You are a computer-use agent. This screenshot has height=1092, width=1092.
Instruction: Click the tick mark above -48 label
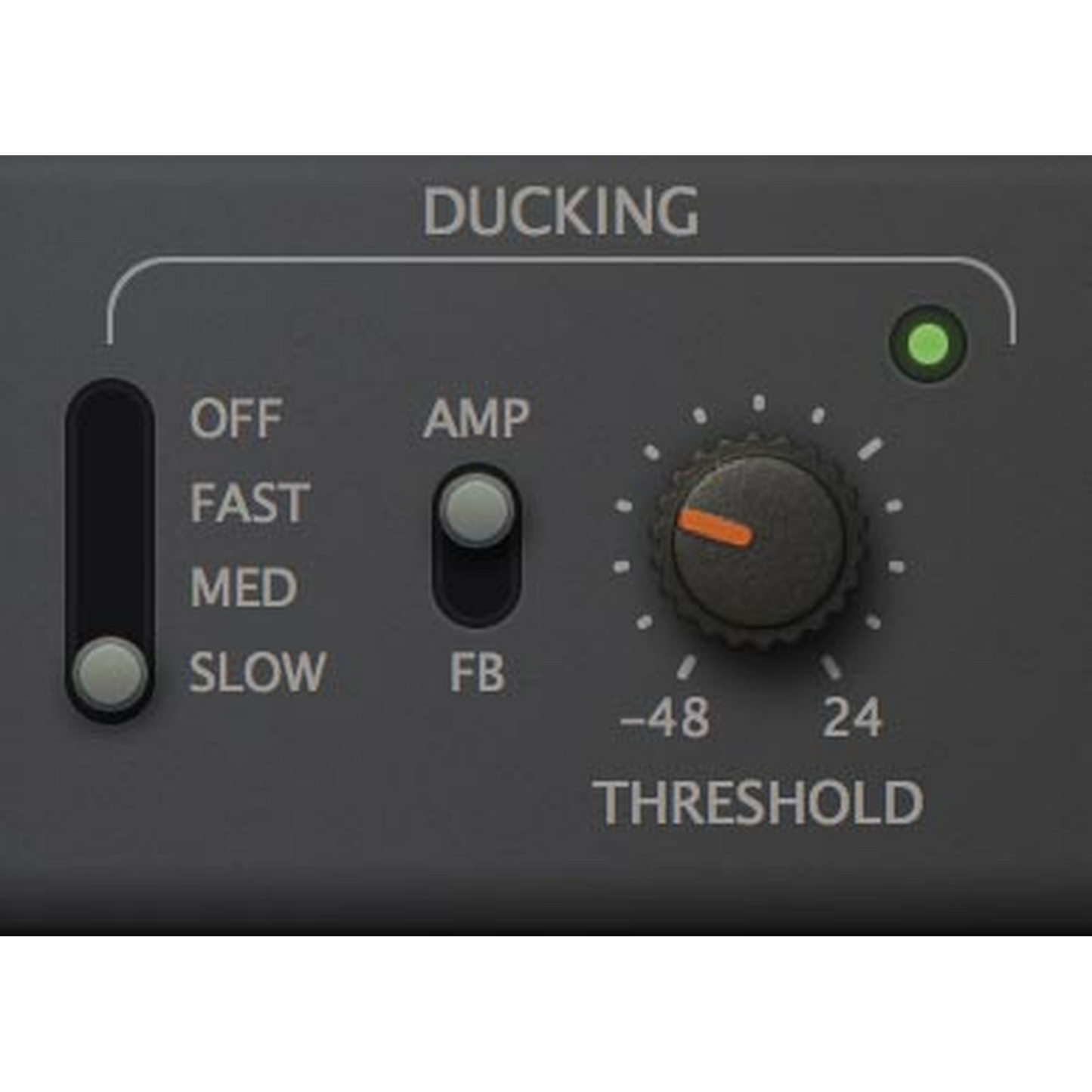click(x=687, y=667)
